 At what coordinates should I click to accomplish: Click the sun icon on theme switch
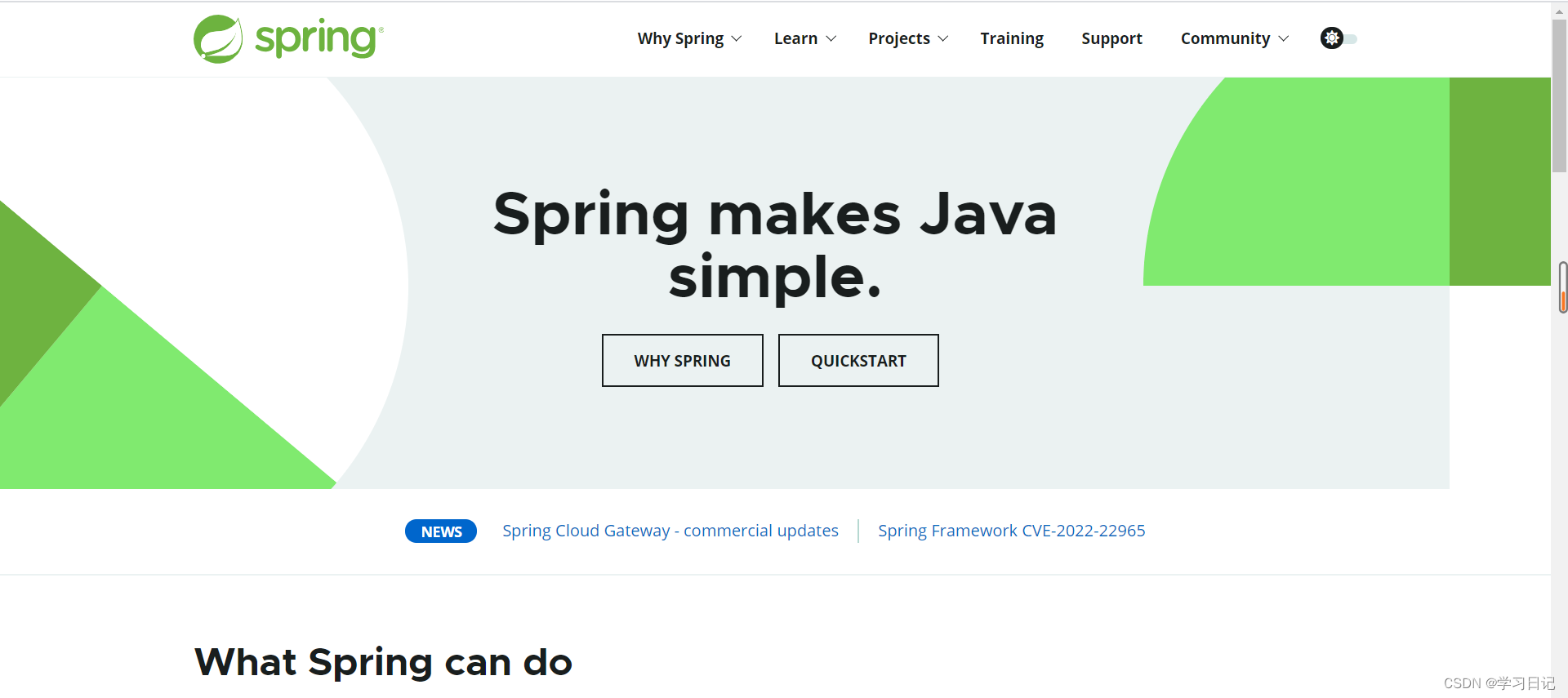[x=1331, y=38]
